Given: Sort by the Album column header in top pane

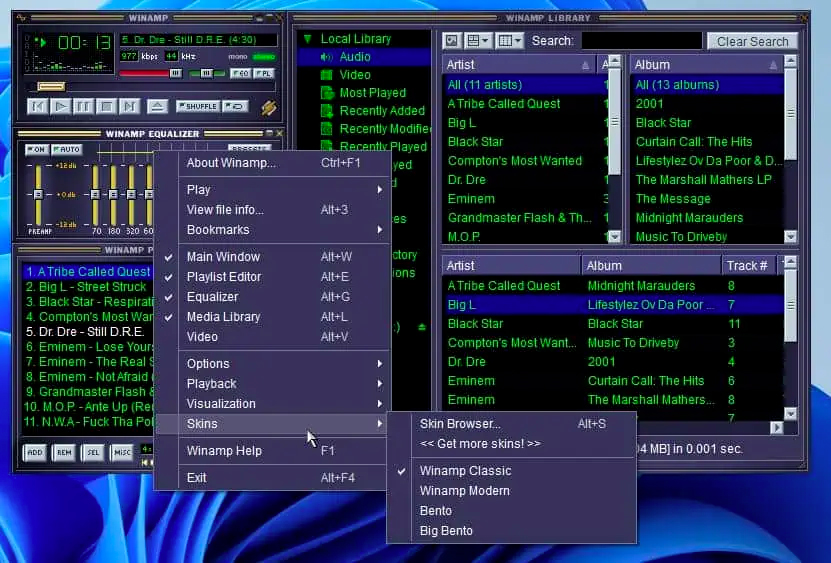Looking at the screenshot, I should pyautogui.click(x=706, y=65).
